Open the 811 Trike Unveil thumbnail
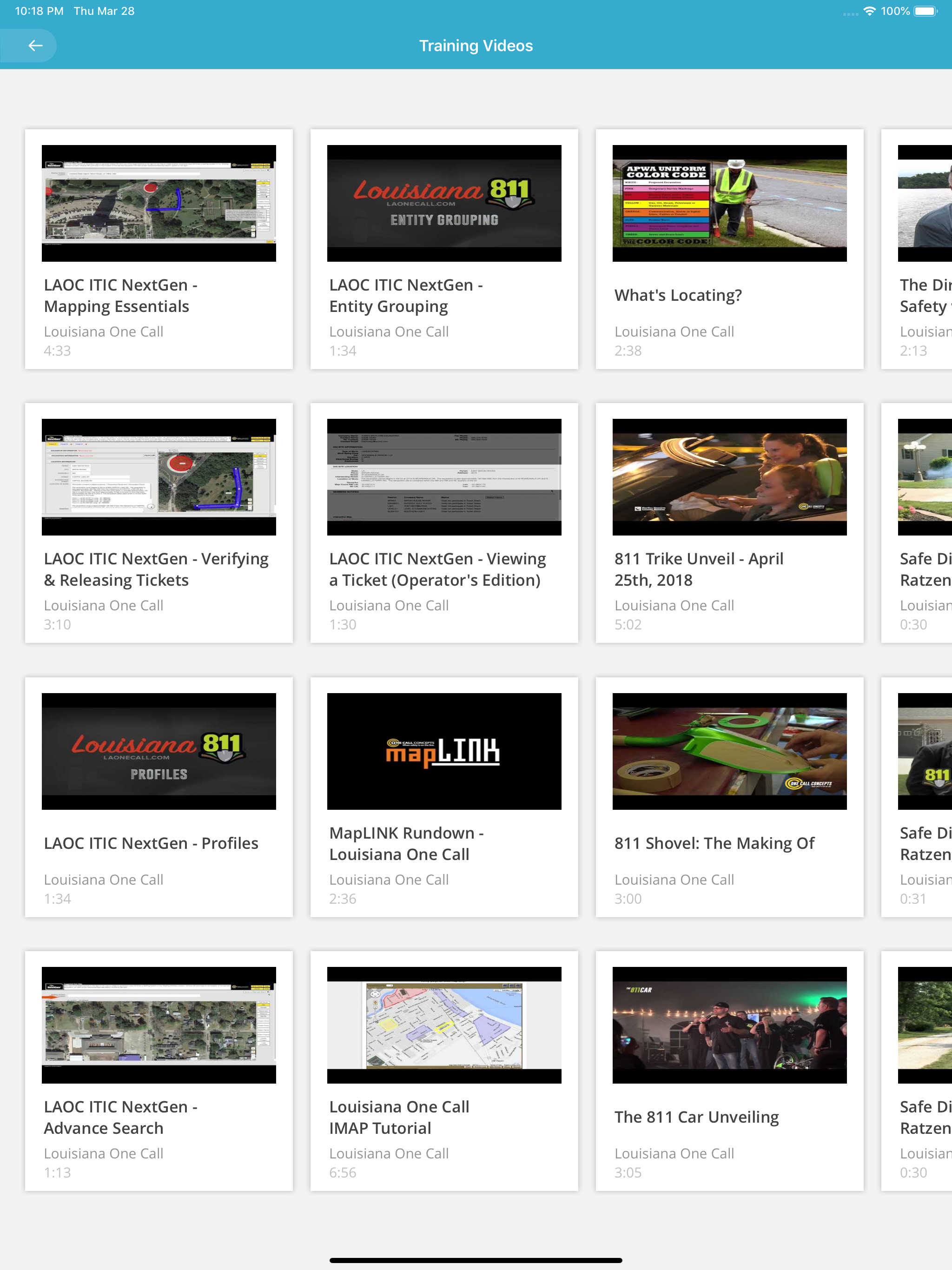The height and width of the screenshot is (1270, 952). 729,477
